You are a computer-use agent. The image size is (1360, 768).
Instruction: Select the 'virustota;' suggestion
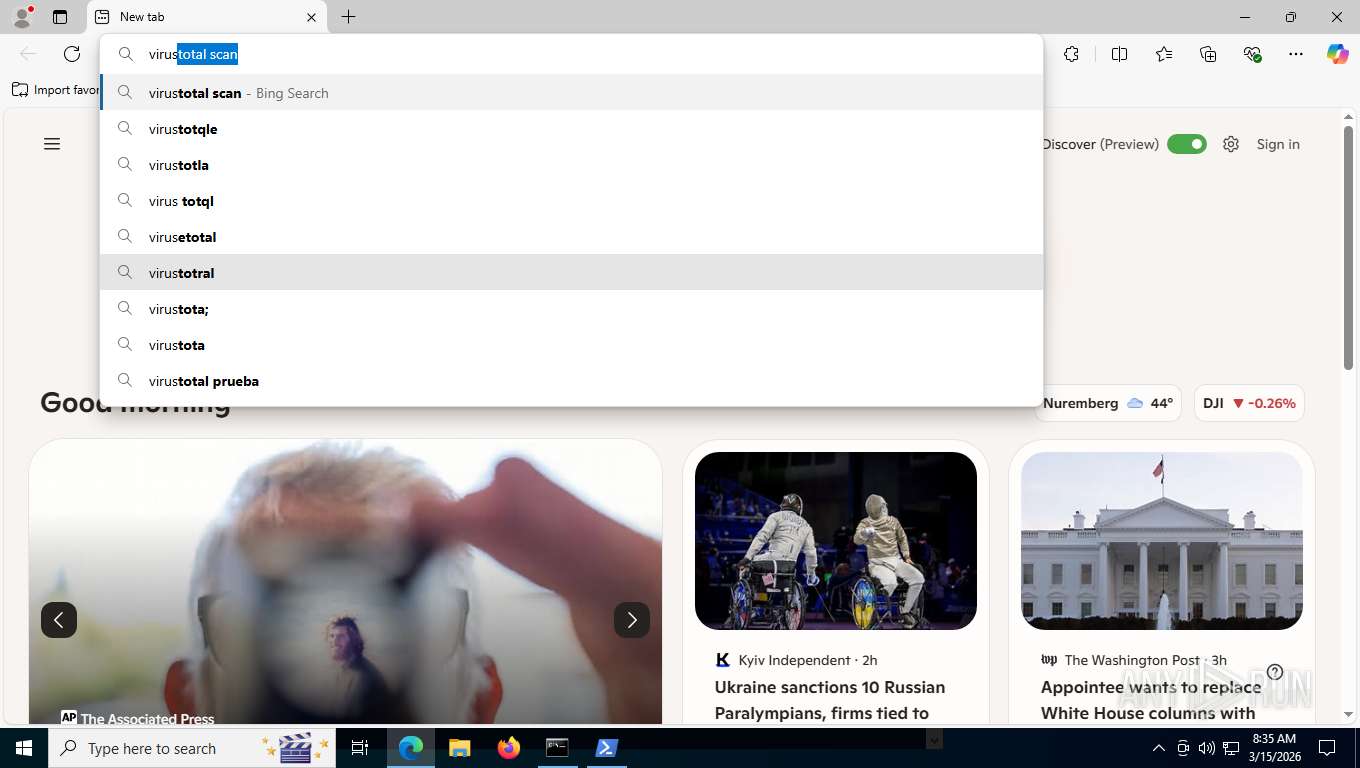(x=571, y=309)
